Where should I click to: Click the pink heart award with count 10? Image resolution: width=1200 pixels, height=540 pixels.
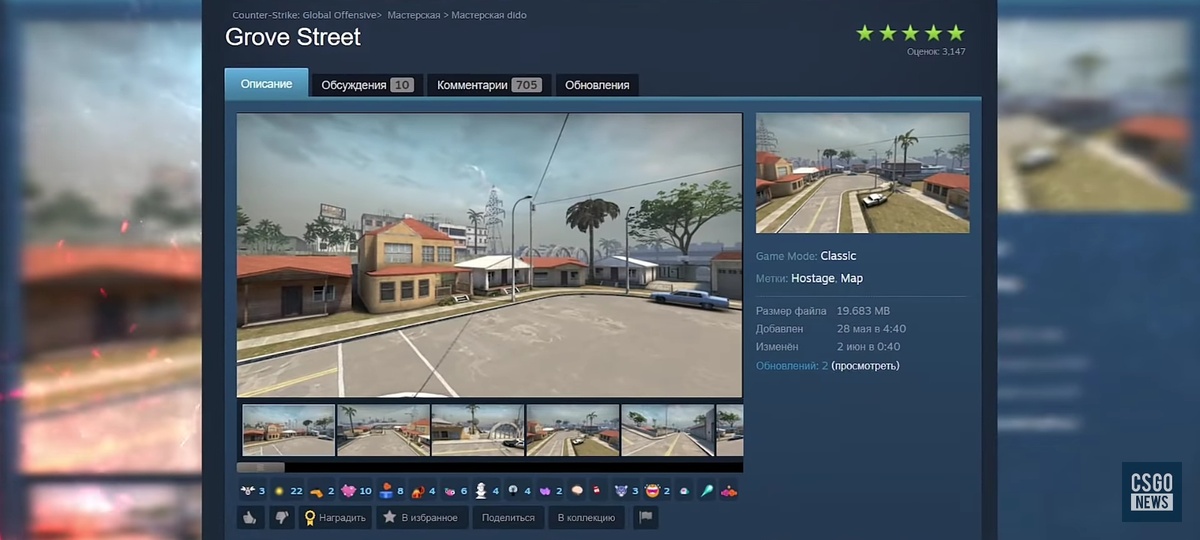tap(356, 490)
